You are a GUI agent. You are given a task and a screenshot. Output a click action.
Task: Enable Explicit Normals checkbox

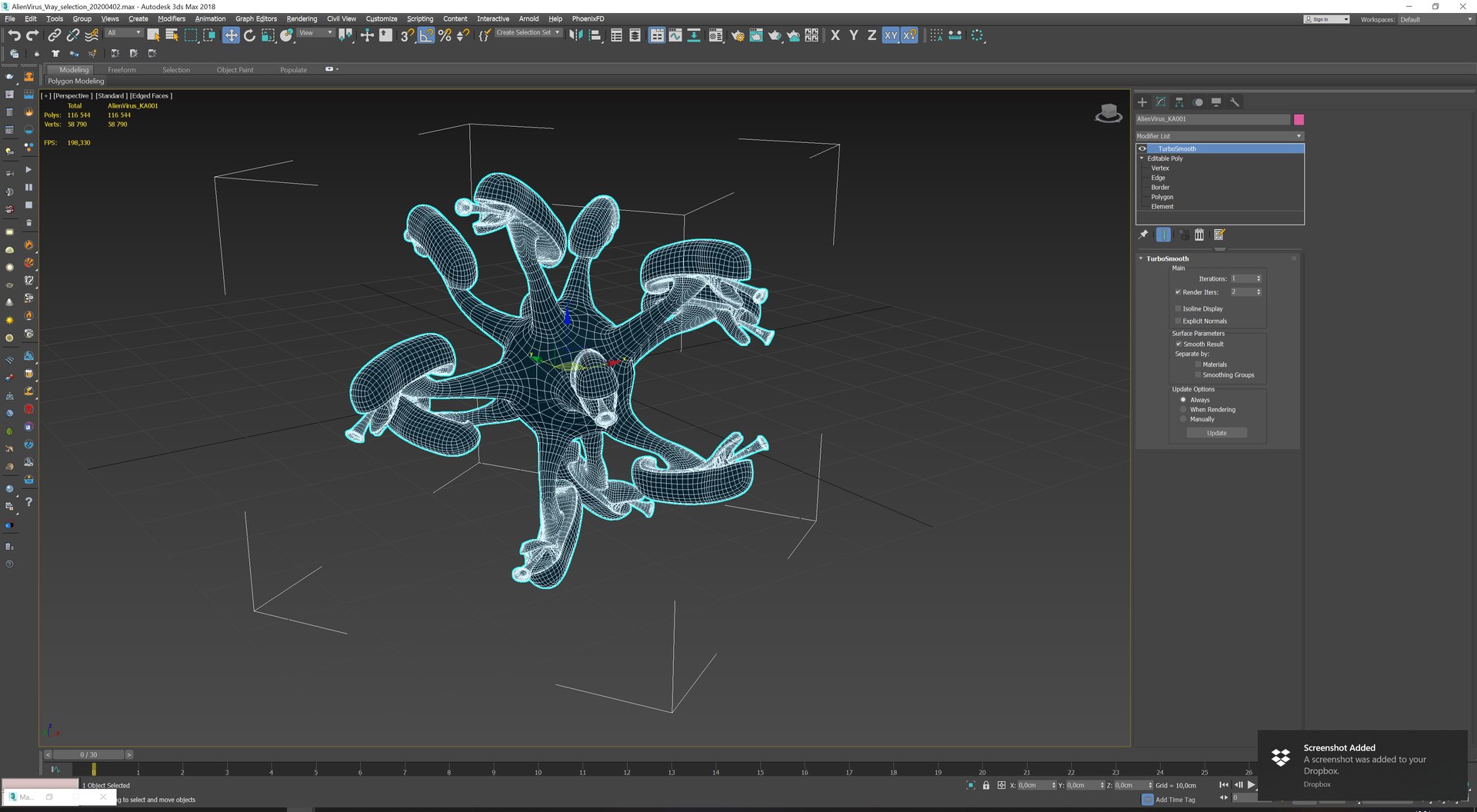1178,321
